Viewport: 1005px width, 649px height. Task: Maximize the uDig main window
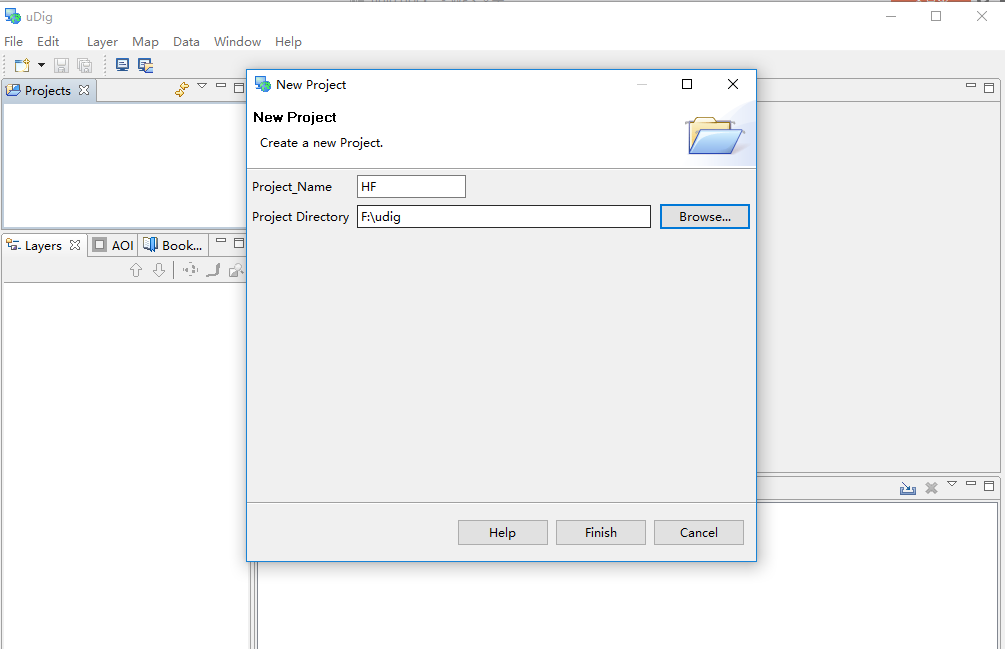(936, 16)
